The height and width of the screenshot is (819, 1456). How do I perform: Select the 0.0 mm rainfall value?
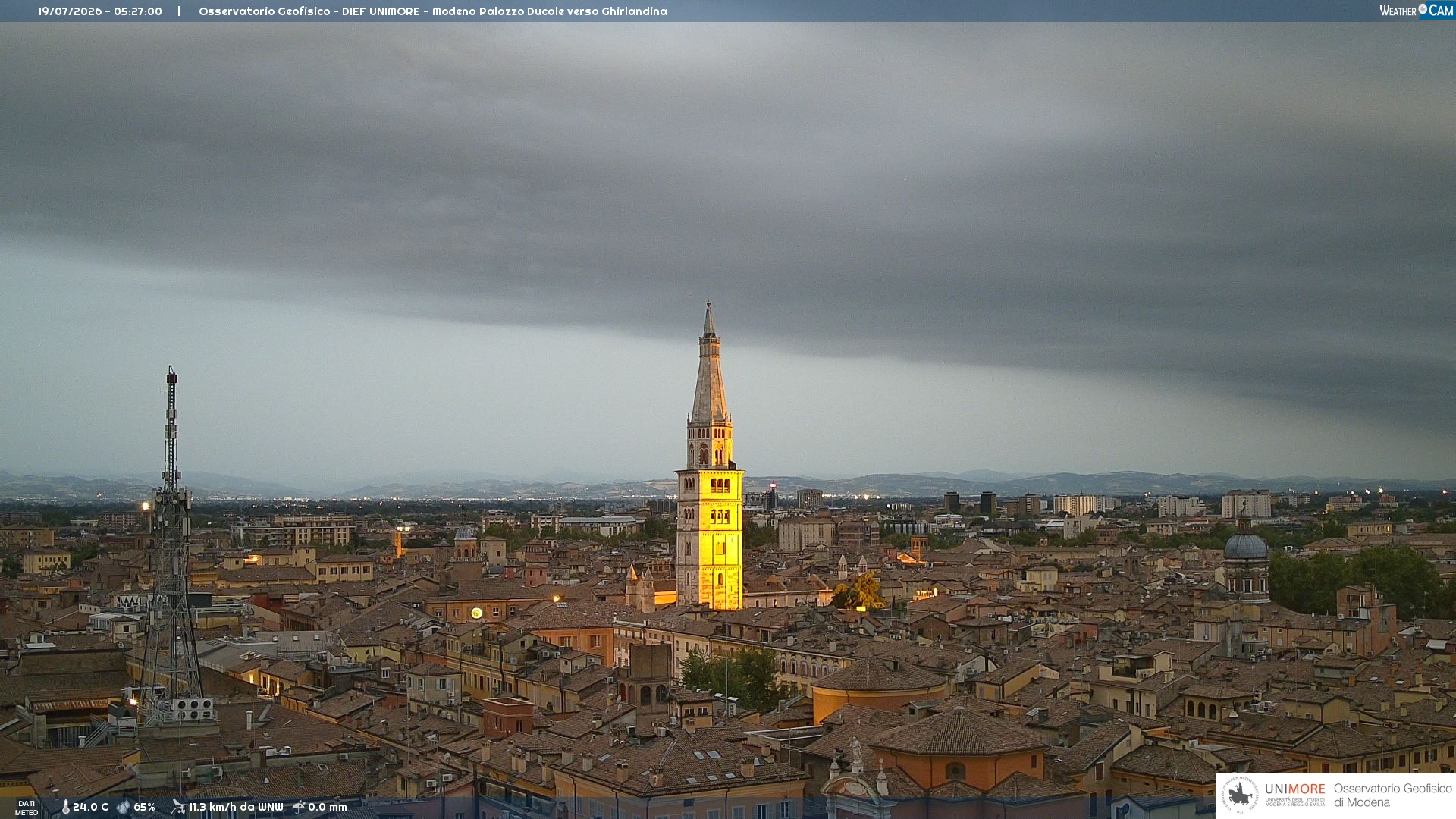click(x=328, y=807)
